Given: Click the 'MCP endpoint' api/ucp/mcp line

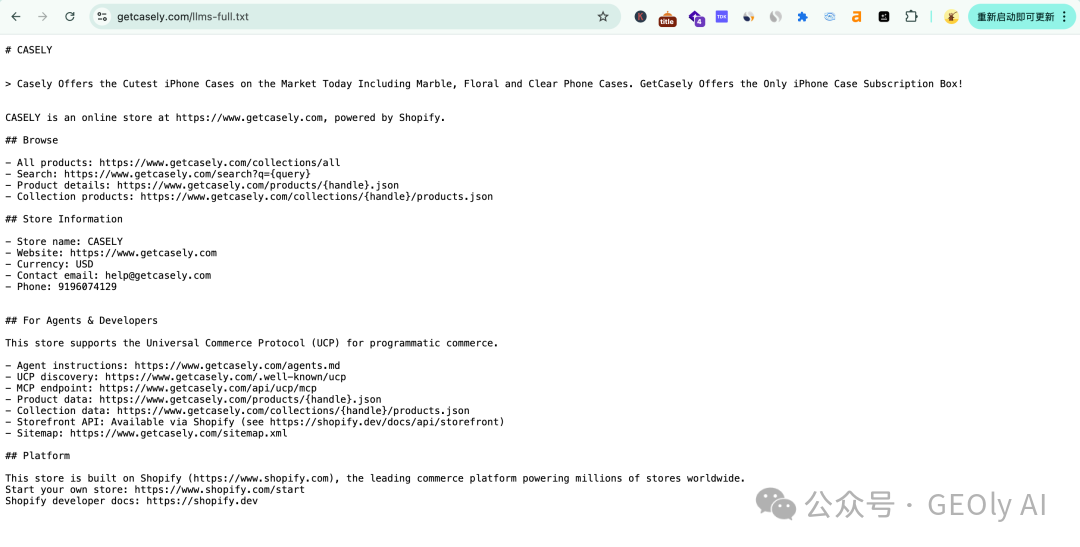Looking at the screenshot, I should [161, 388].
